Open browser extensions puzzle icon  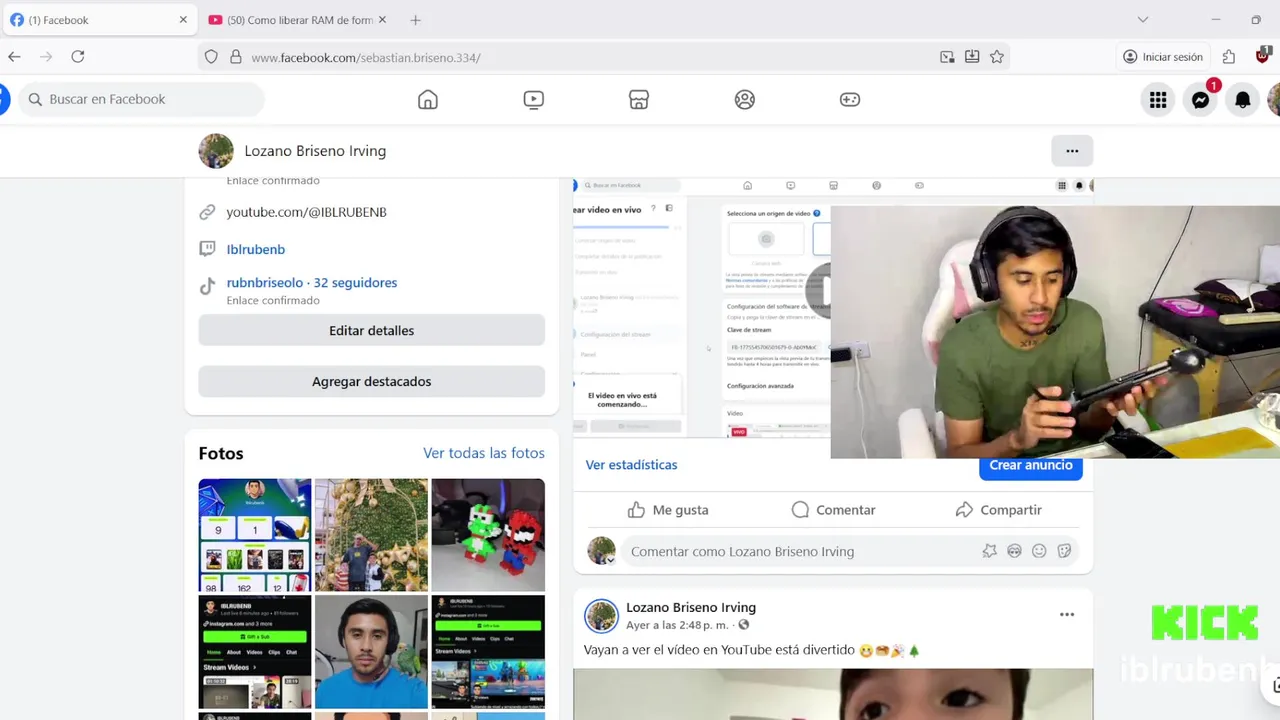click(1229, 57)
